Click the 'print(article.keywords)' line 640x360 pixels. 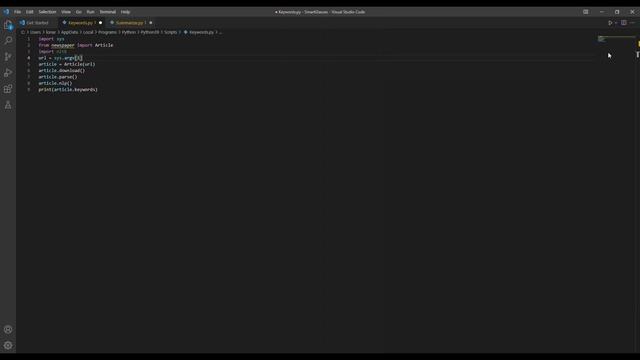pyautogui.click(x=68, y=89)
